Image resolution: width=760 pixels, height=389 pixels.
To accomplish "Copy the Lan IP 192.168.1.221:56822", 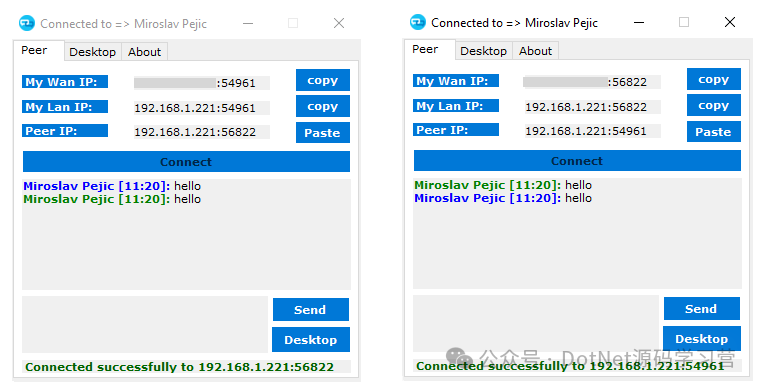I will click(x=713, y=105).
